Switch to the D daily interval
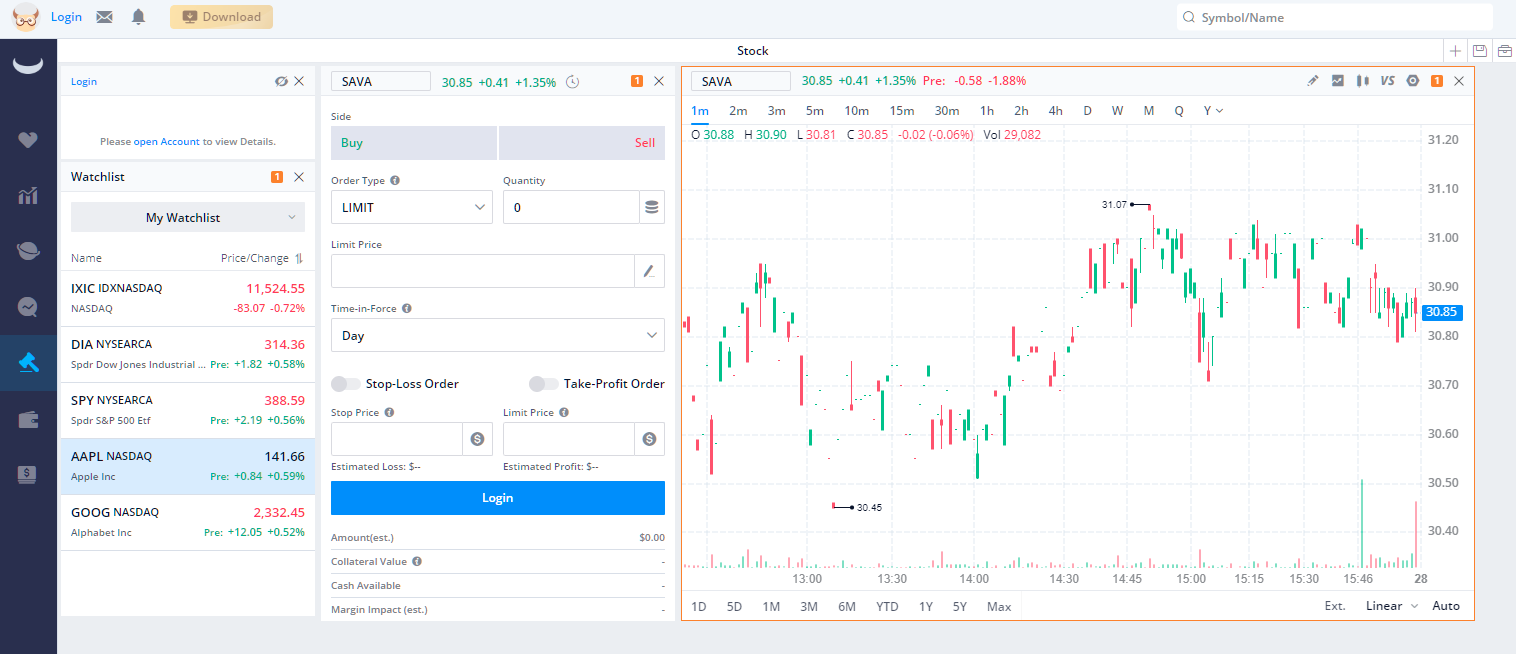Screen dimensions: 1516x654 tap(1087, 111)
